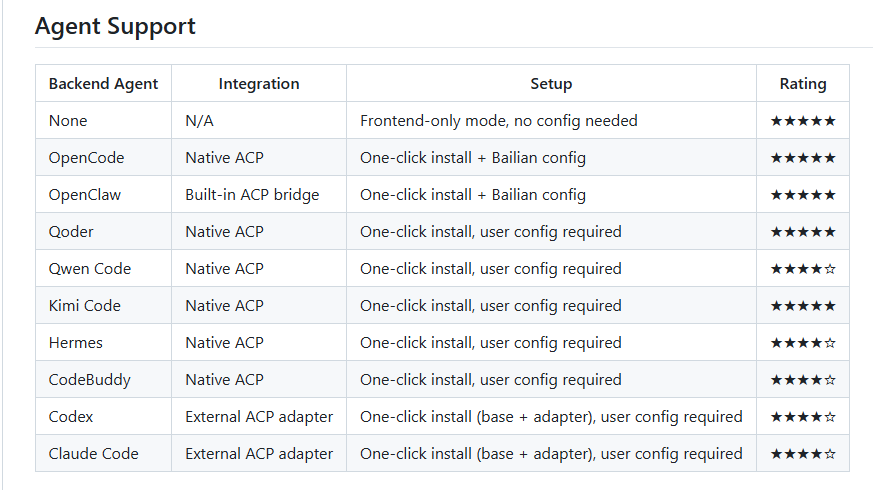Click the star rating for Hermes
The width and height of the screenshot is (877, 490).
pyautogui.click(x=803, y=343)
